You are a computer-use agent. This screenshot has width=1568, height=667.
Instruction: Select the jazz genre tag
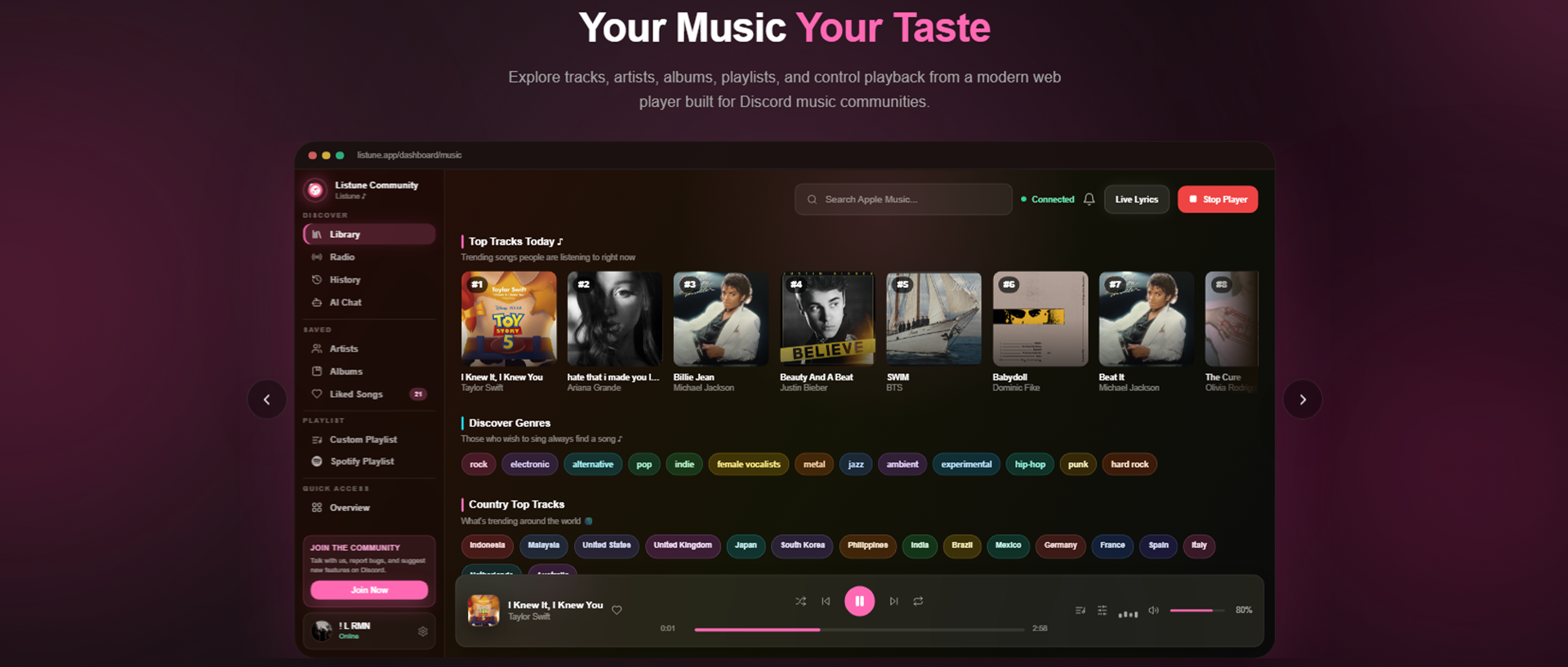click(x=856, y=465)
